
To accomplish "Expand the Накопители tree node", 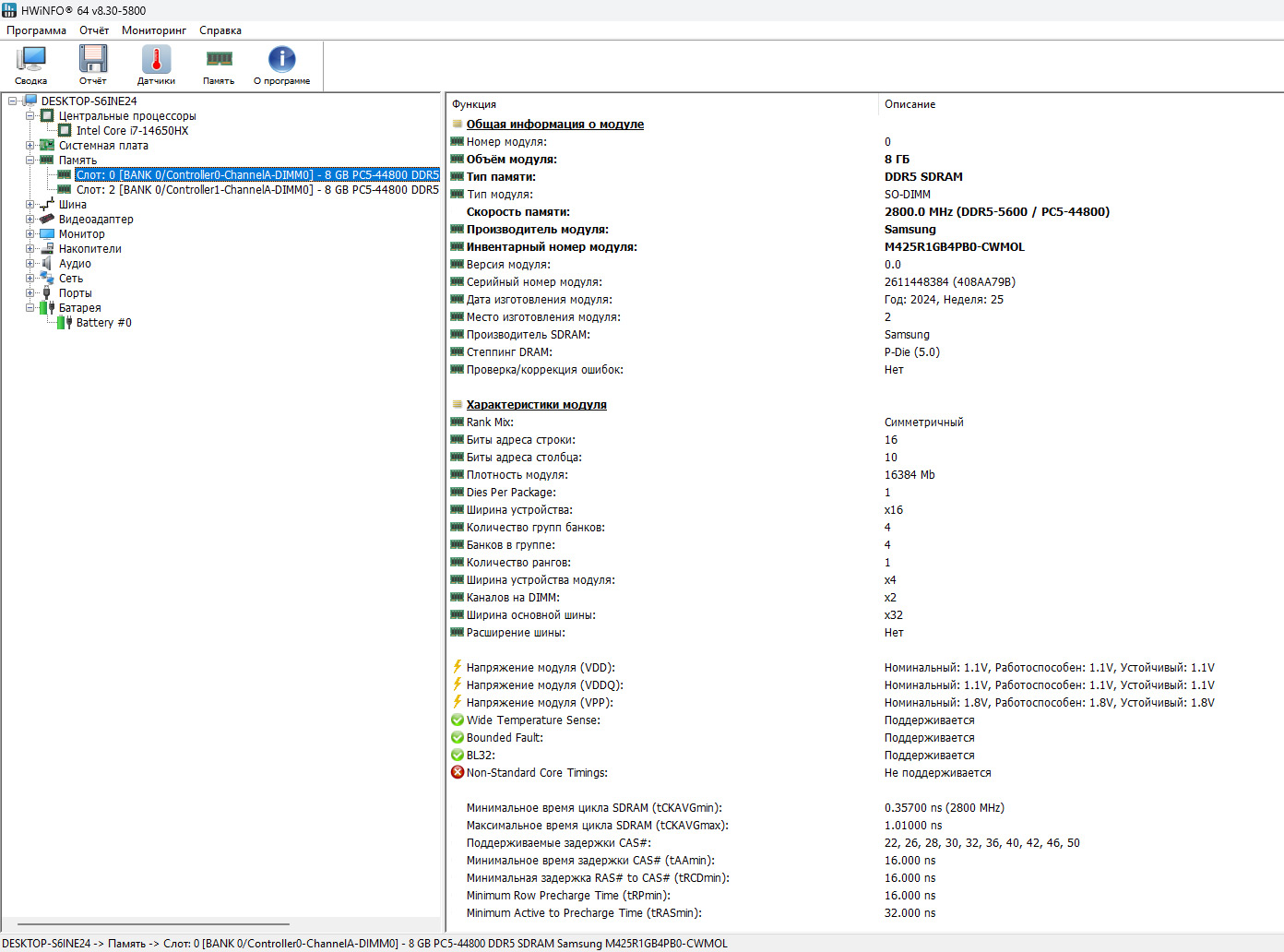I will coord(30,249).
